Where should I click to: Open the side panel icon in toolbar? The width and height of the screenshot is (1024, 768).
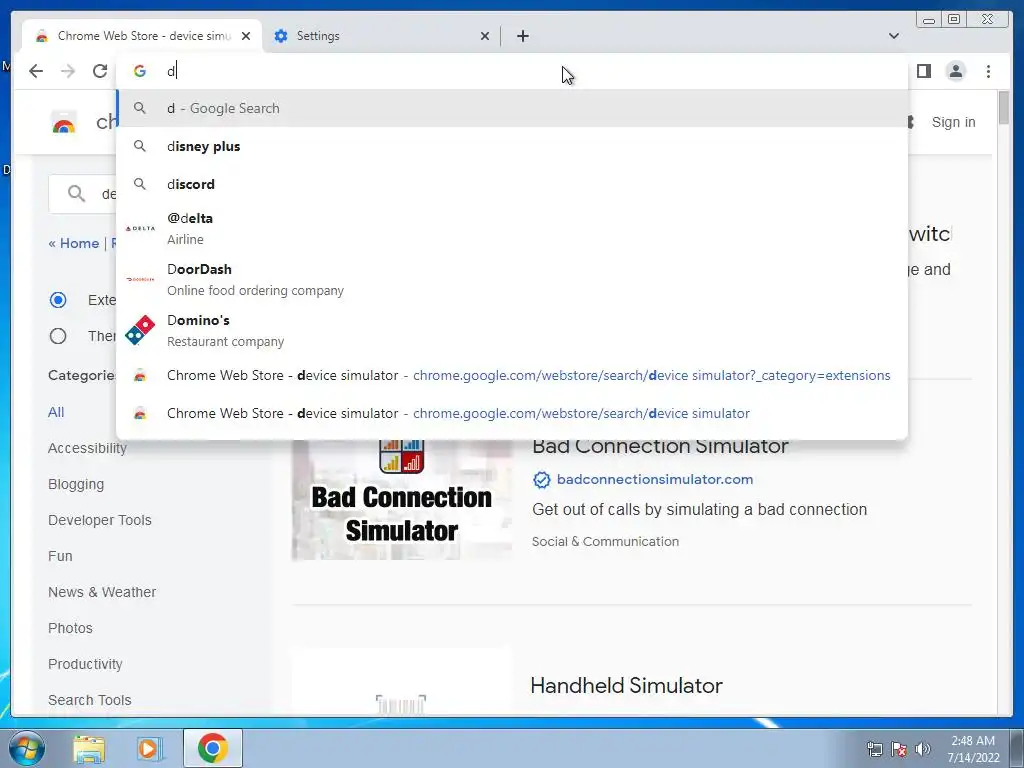923,71
